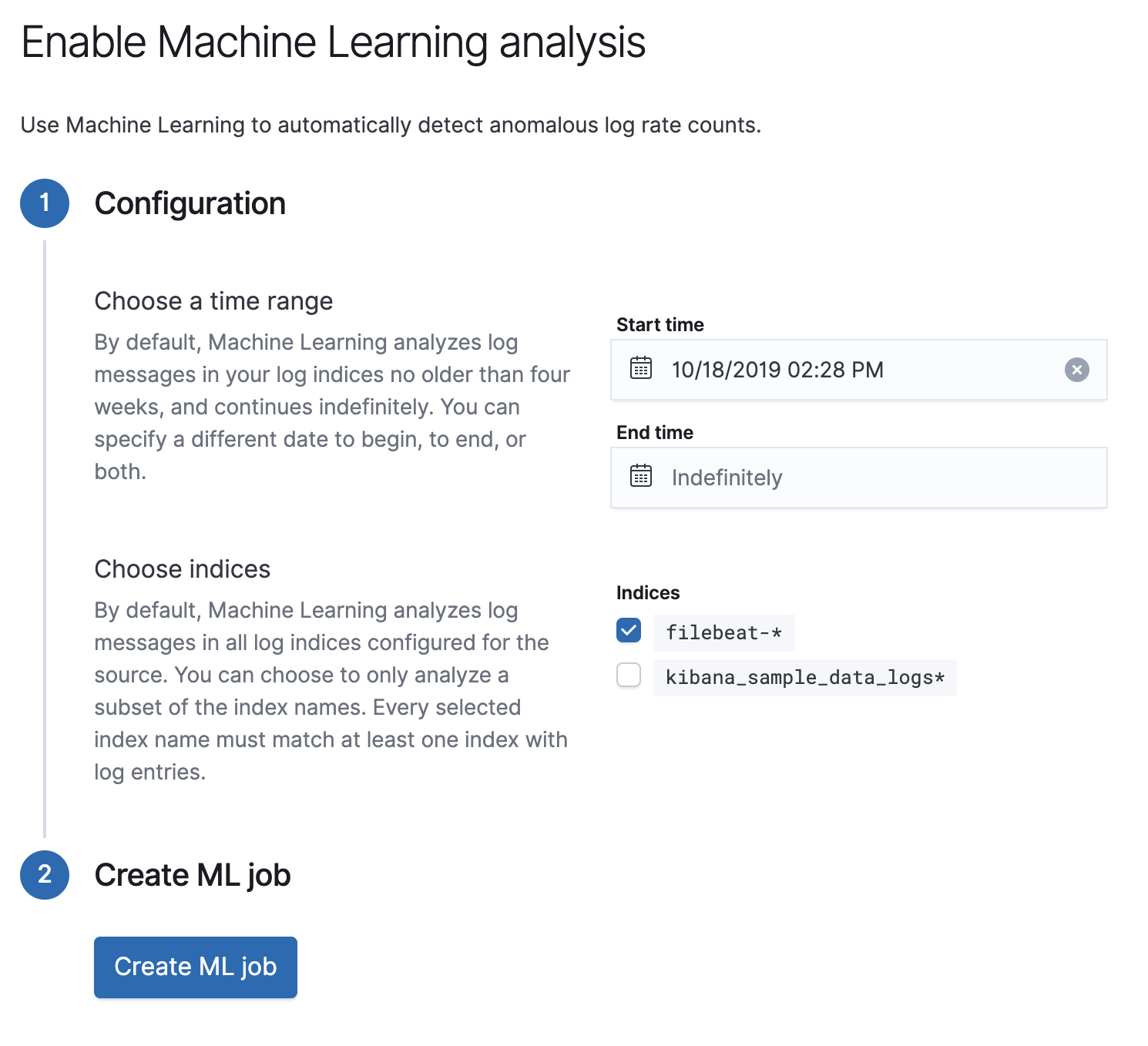Click the vertical progress line between steps
Image resolution: width=1148 pixels, height=1046 pixels.
click(45, 539)
